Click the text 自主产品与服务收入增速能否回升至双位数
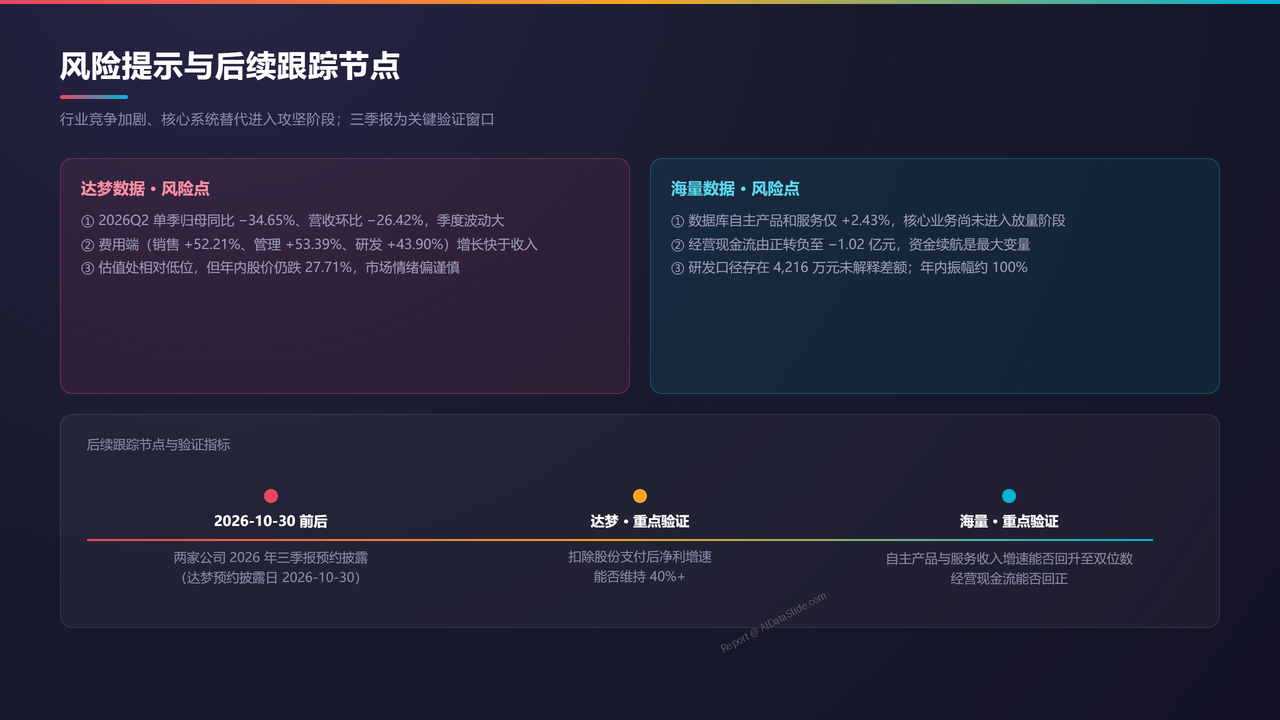 coord(1009,558)
